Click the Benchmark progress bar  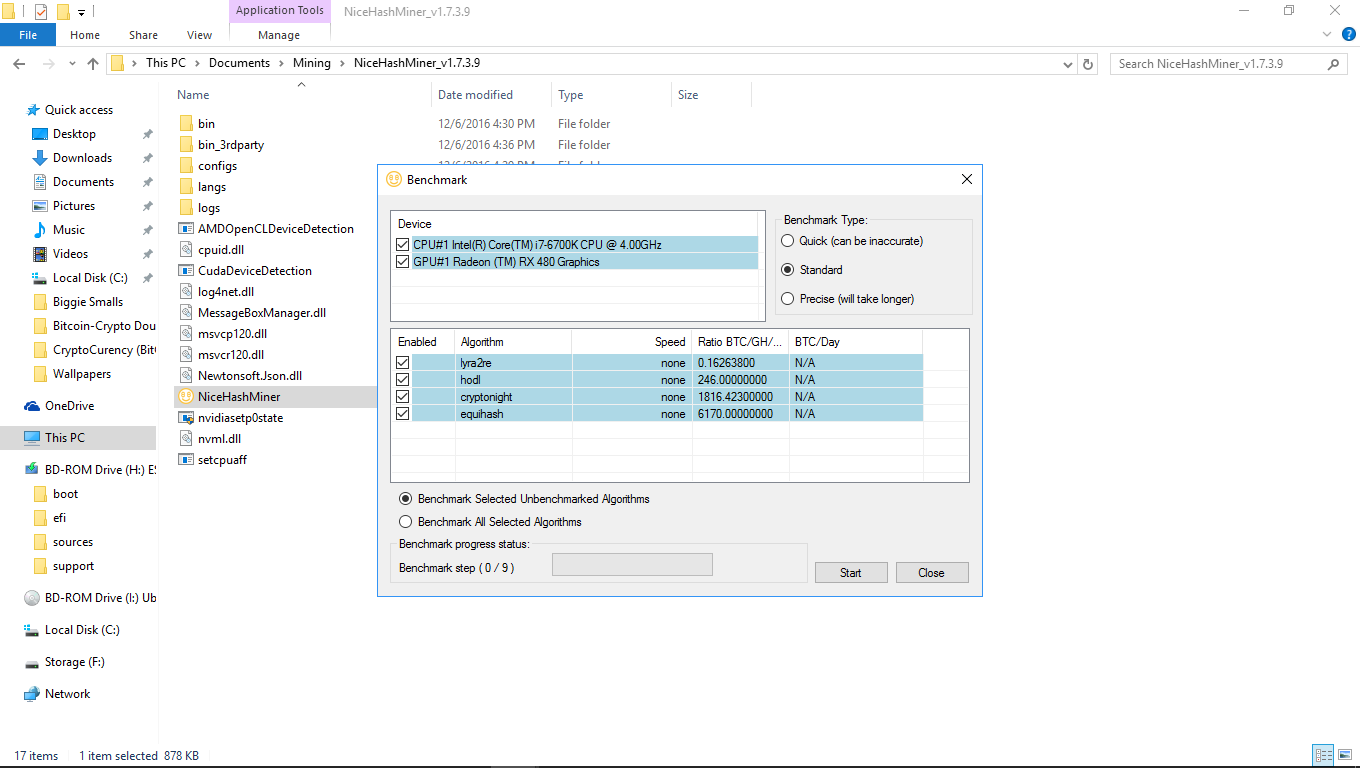[632, 565]
